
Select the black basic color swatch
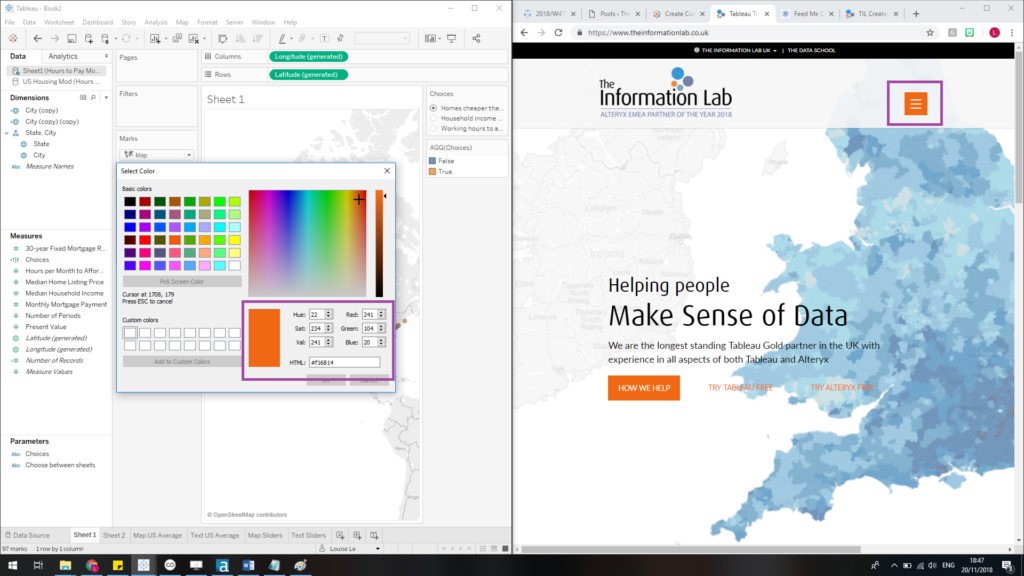(x=130, y=202)
